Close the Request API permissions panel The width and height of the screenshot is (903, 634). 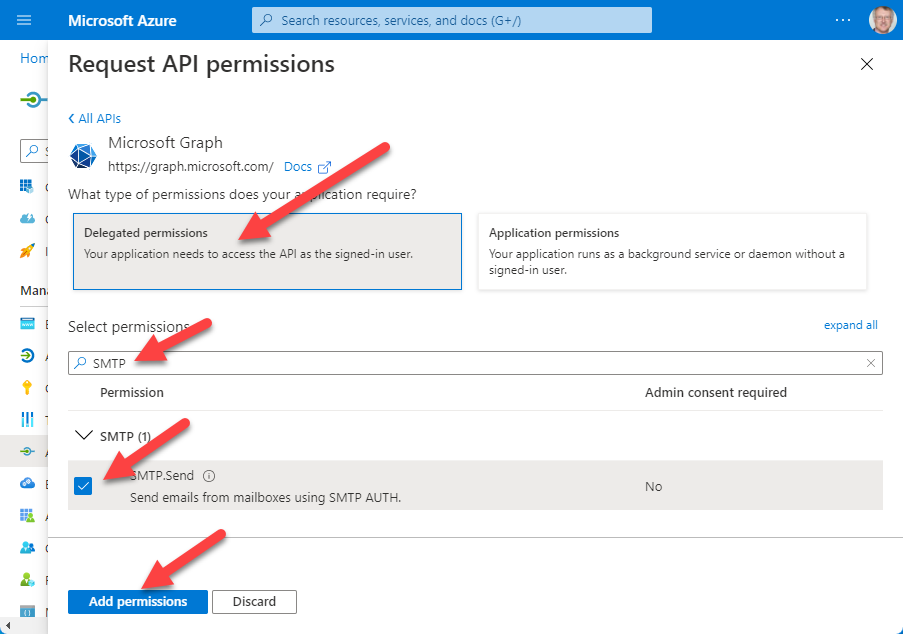click(866, 65)
